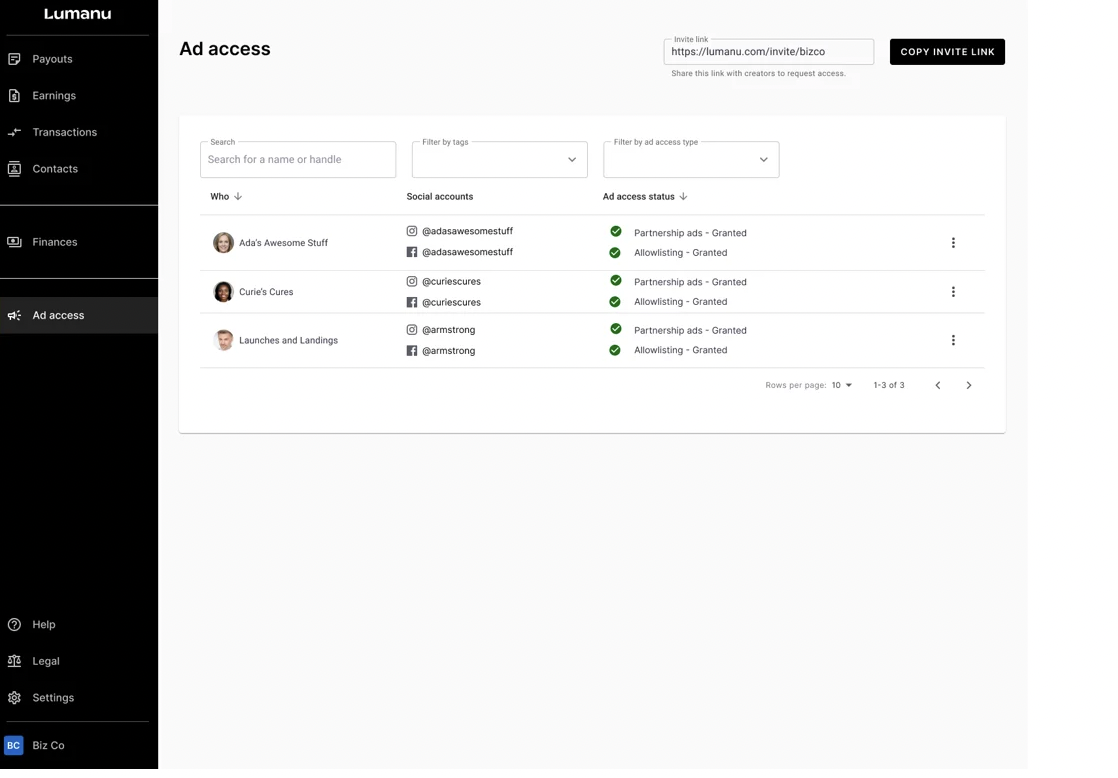
Task: Go to the previous page arrow
Action: pyautogui.click(x=937, y=385)
